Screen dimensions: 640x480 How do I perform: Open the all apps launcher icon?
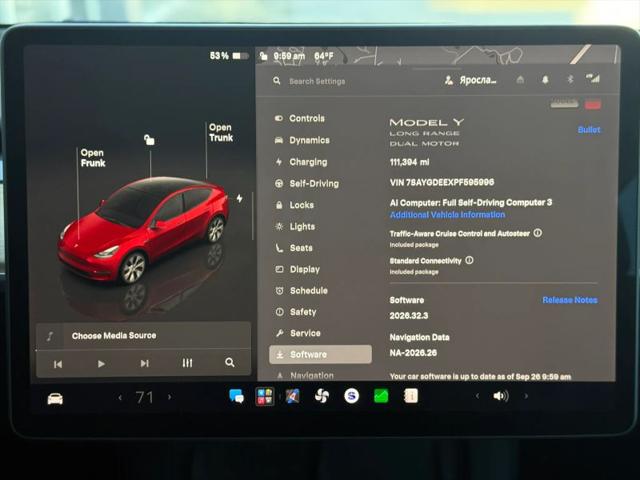[x=264, y=396]
